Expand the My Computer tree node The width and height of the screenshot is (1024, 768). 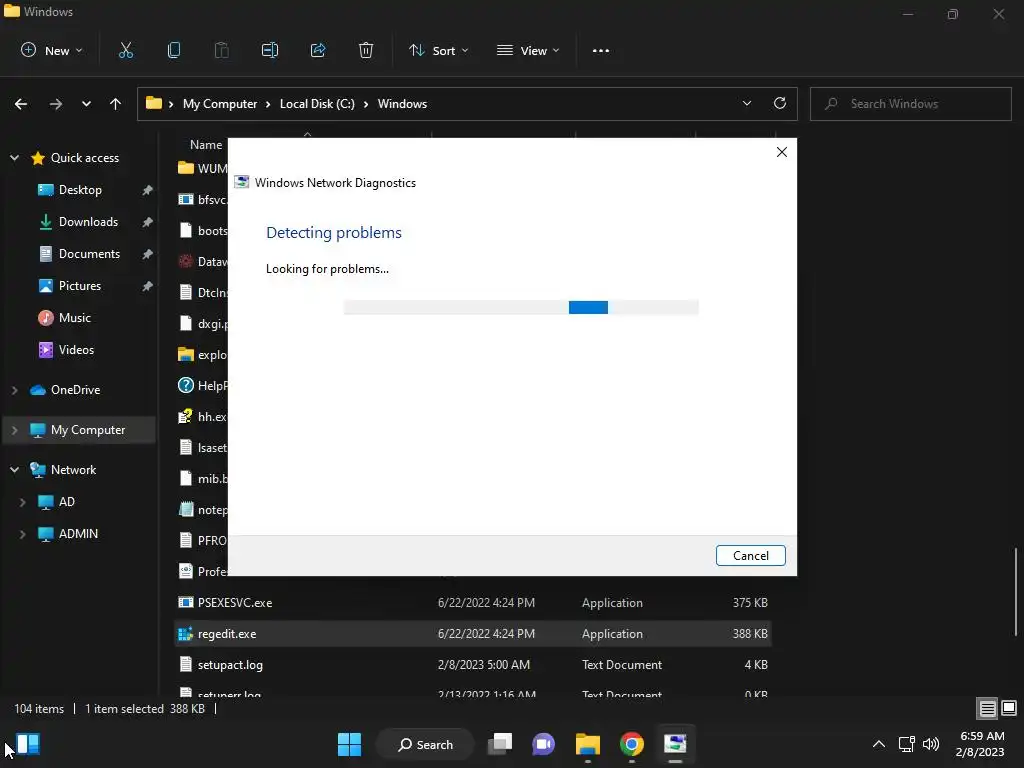click(14, 430)
